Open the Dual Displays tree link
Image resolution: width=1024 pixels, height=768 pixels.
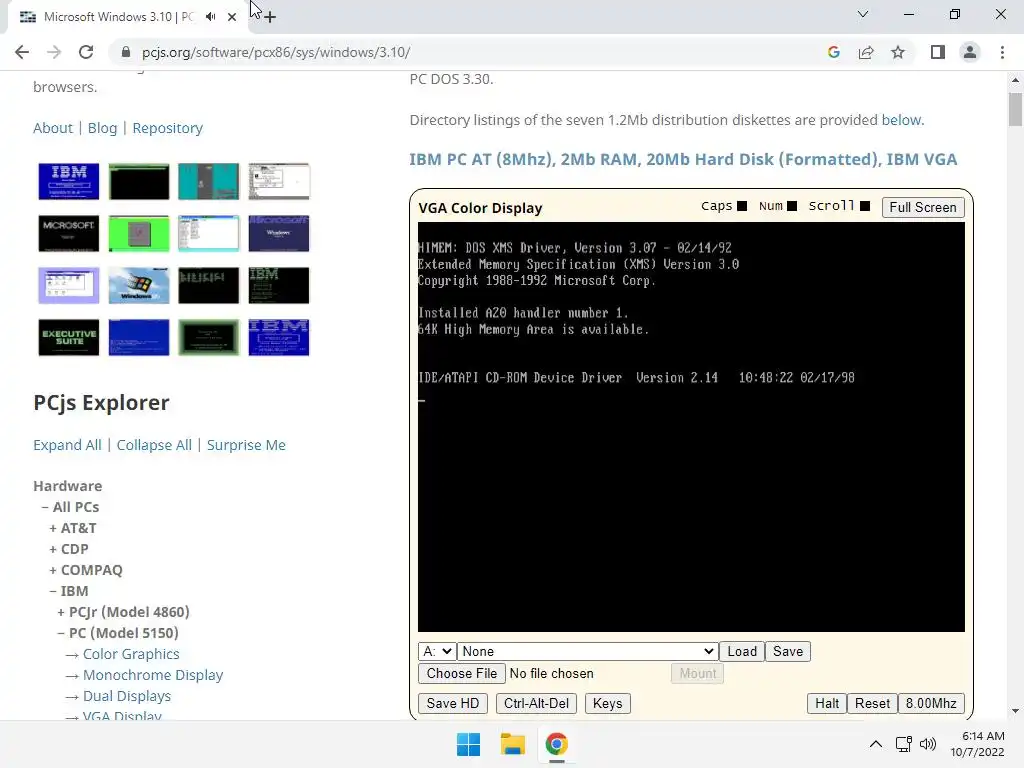point(127,696)
